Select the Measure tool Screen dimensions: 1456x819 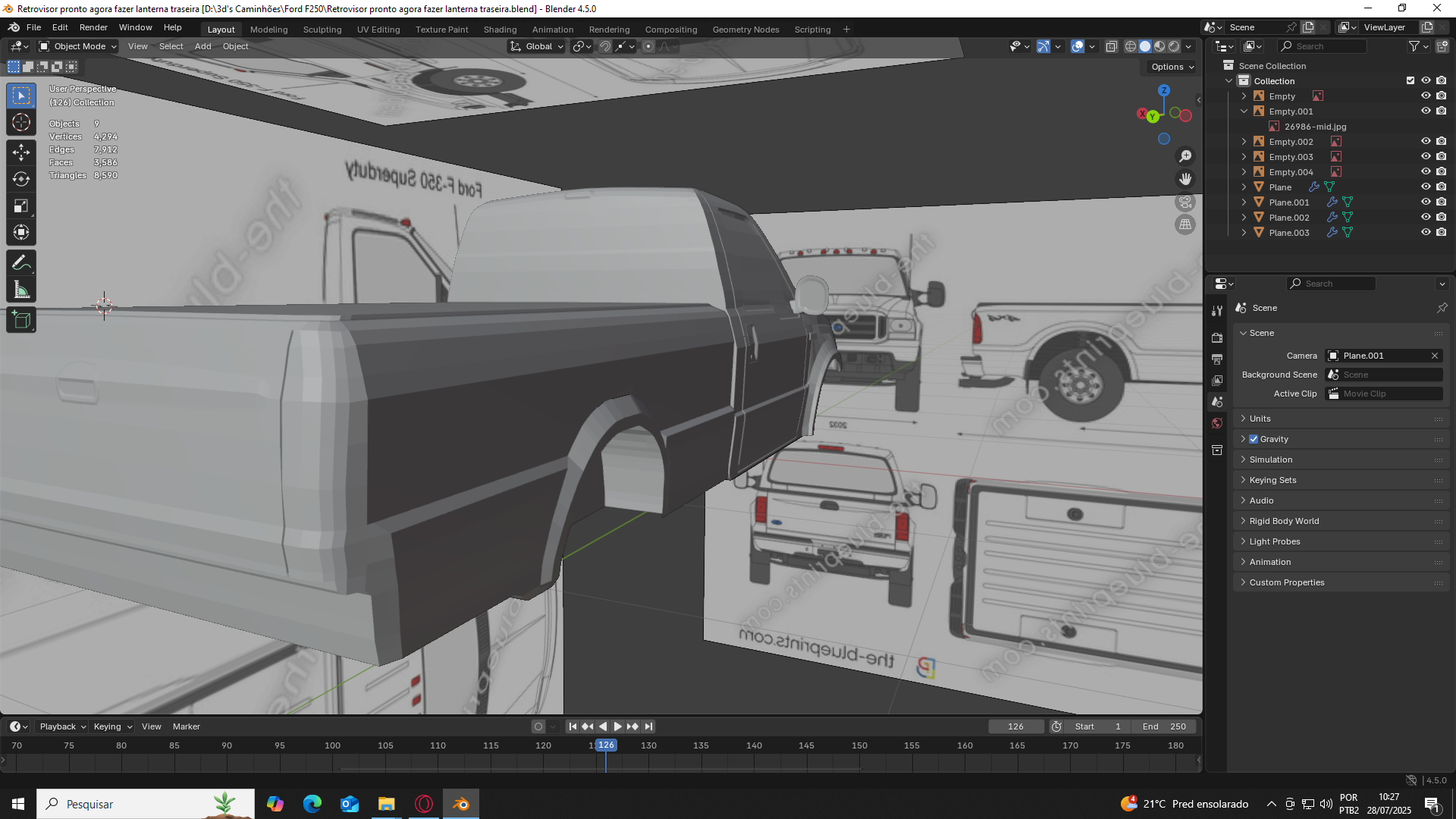(x=21, y=290)
